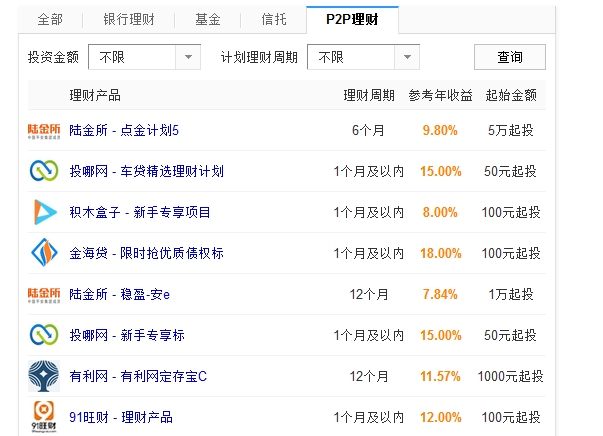Open 有利网 - 有利网定存宝C link

click(x=138, y=376)
